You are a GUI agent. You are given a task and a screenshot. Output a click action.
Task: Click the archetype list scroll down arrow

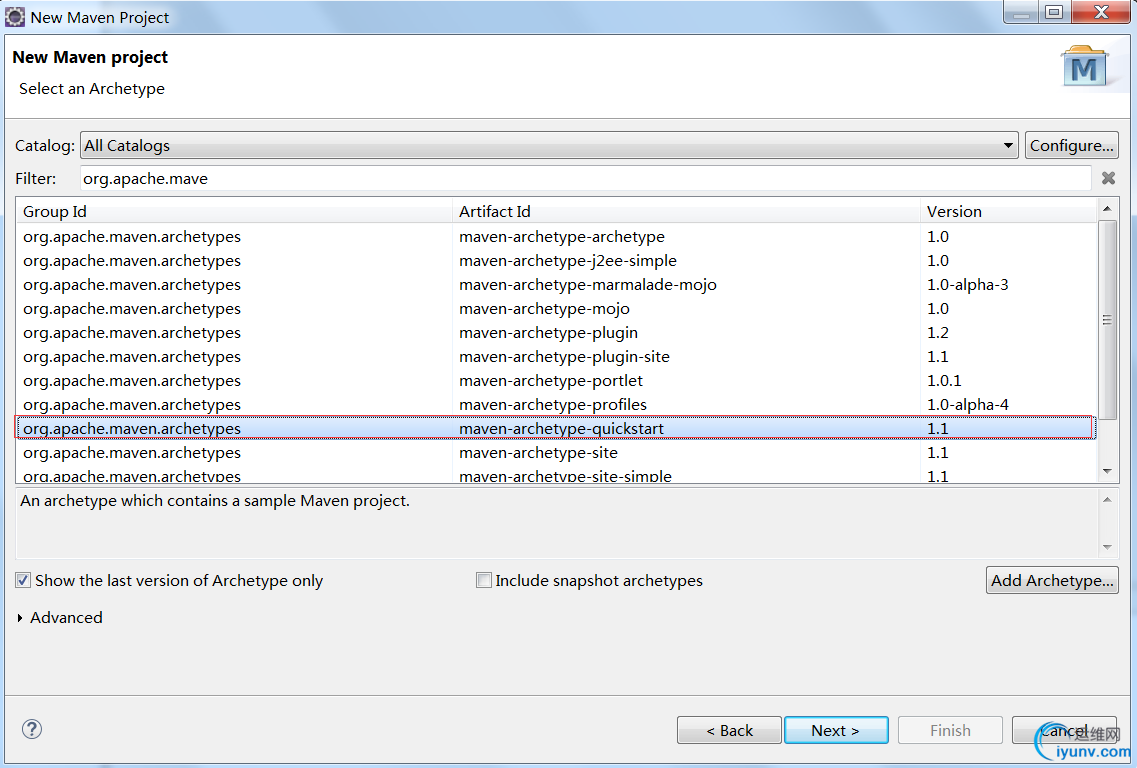coord(1107,471)
